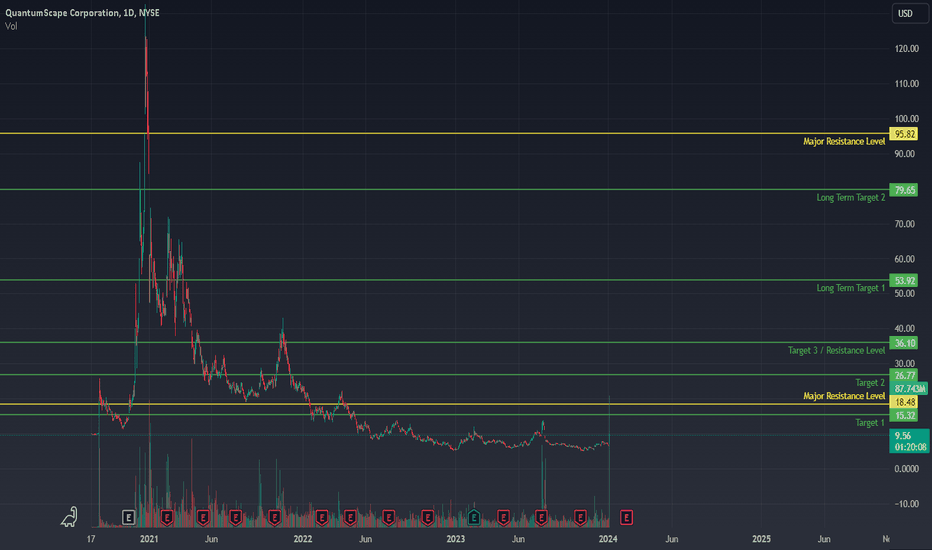Select the Vol indicator label

point(11,26)
